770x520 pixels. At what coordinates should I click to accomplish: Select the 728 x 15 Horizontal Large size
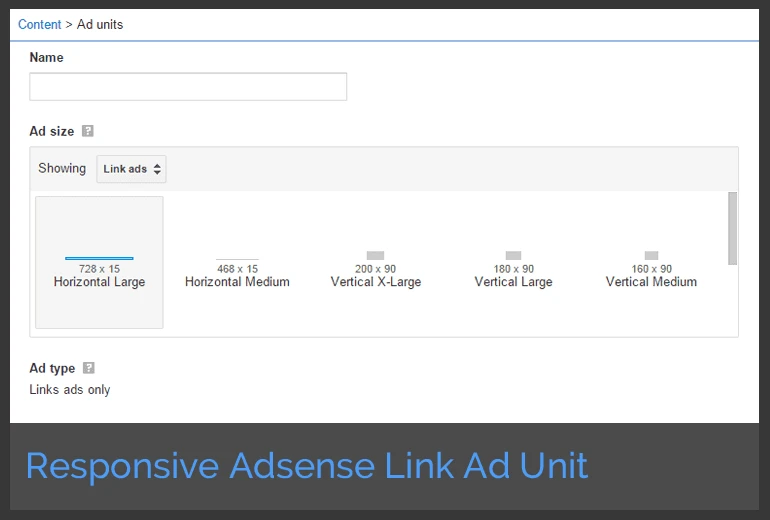(99, 262)
